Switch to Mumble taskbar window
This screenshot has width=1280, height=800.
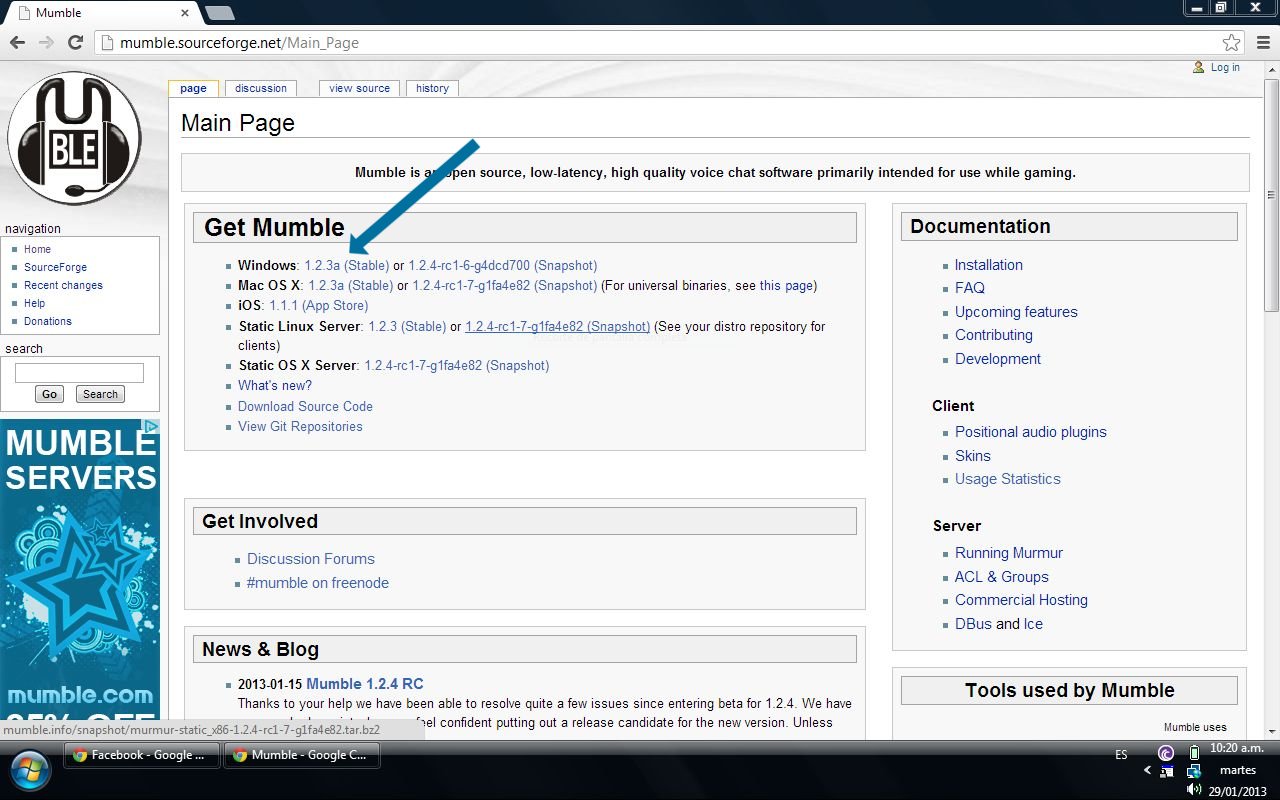[302, 755]
